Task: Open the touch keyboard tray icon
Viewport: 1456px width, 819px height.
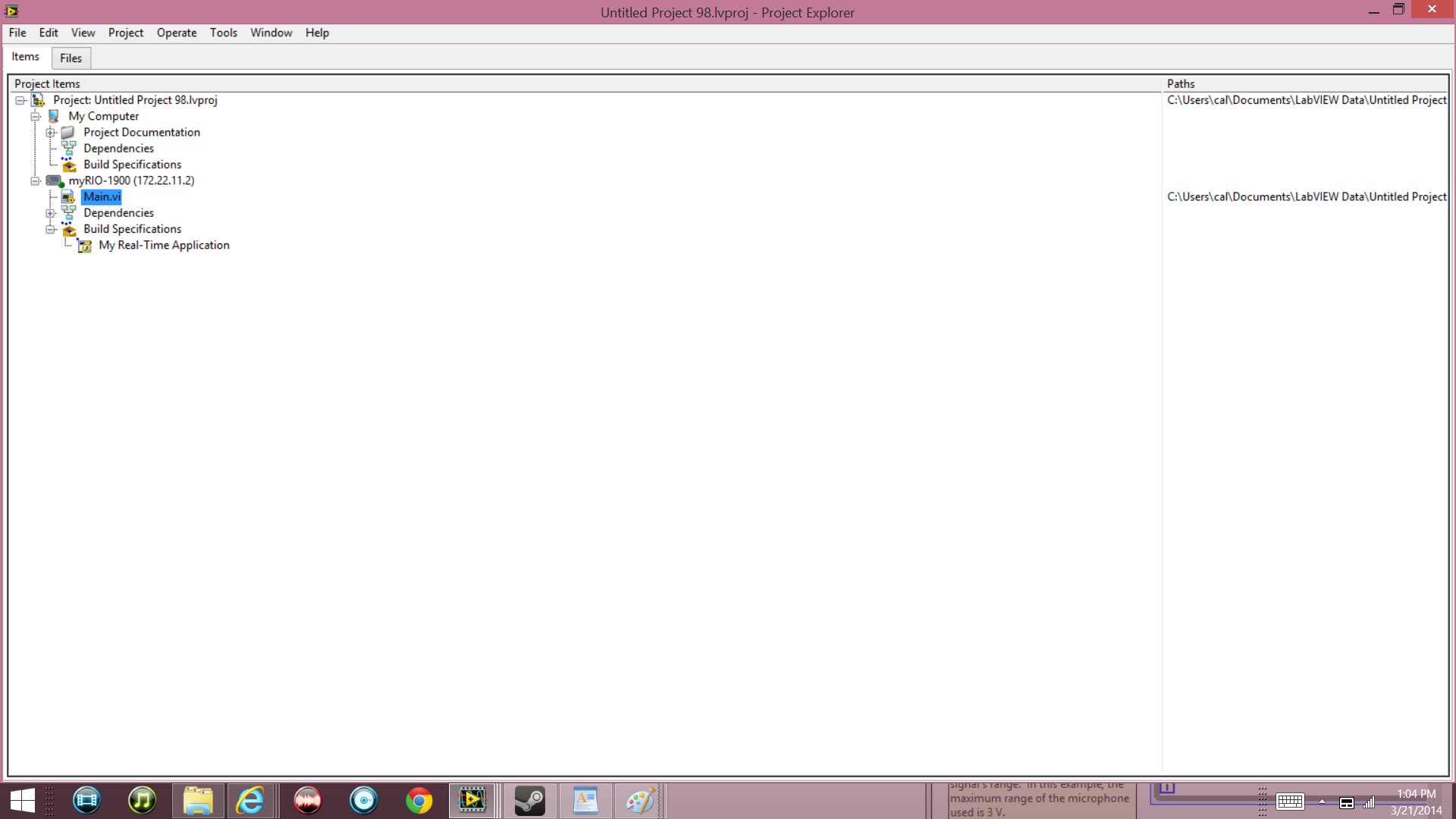Action: click(x=1289, y=802)
